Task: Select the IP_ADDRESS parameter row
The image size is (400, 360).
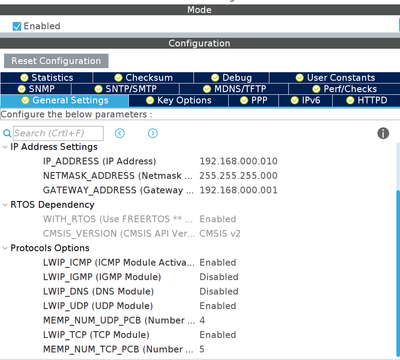Action: (198, 161)
